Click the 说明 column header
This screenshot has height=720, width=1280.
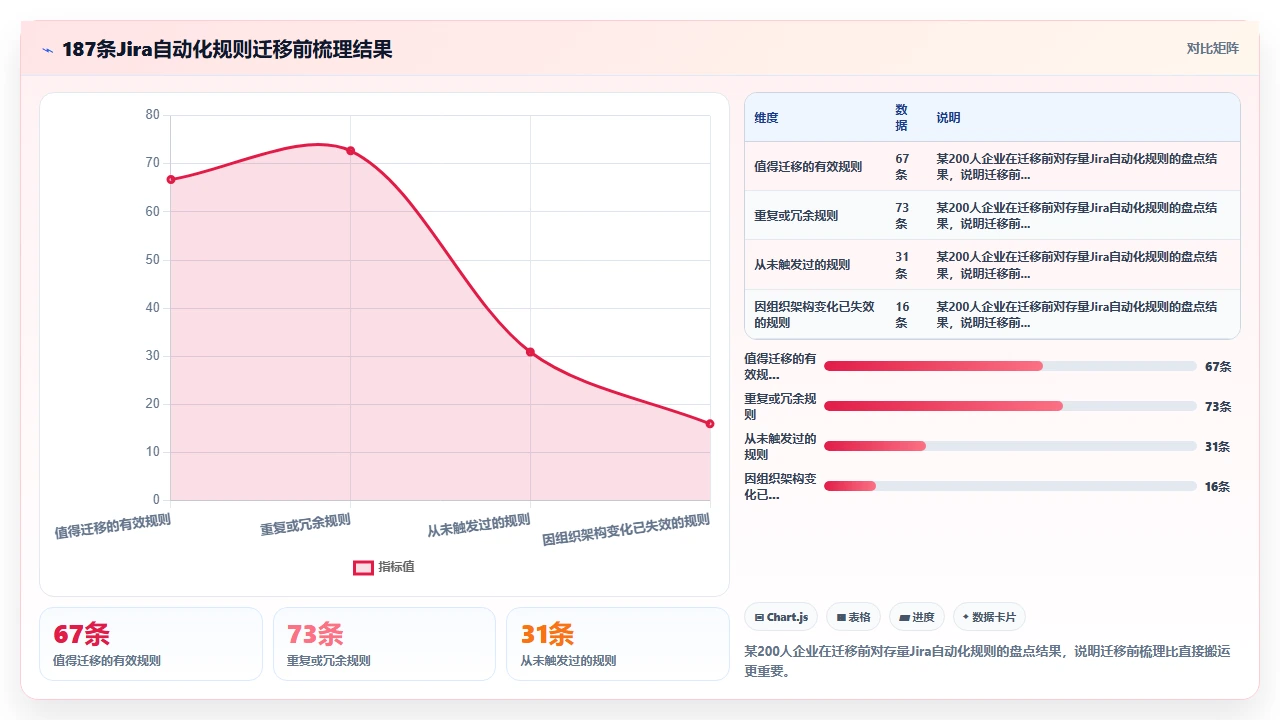(x=948, y=118)
